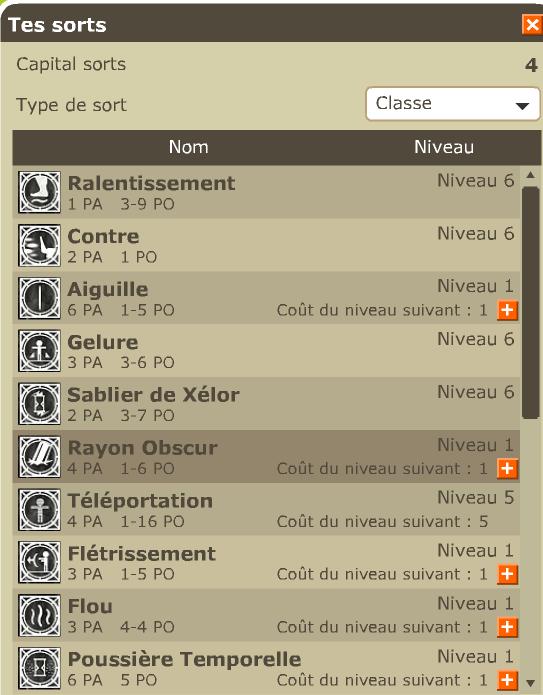This screenshot has height=695, width=543.
Task: Close the Tes sorts window
Action: 531,24
